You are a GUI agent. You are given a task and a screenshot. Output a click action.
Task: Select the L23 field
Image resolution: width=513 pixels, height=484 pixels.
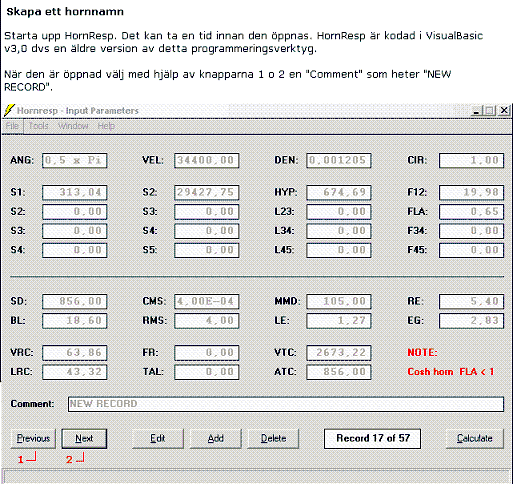(x=339, y=212)
